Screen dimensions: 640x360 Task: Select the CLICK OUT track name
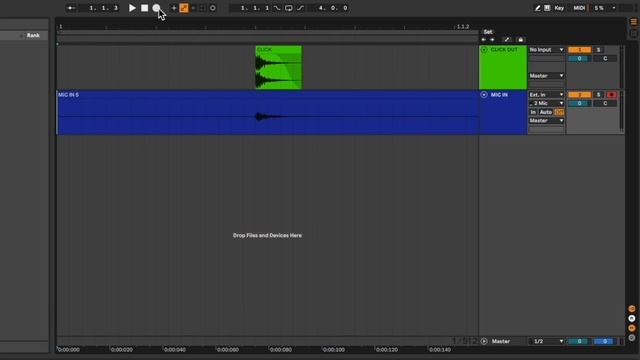click(x=504, y=49)
